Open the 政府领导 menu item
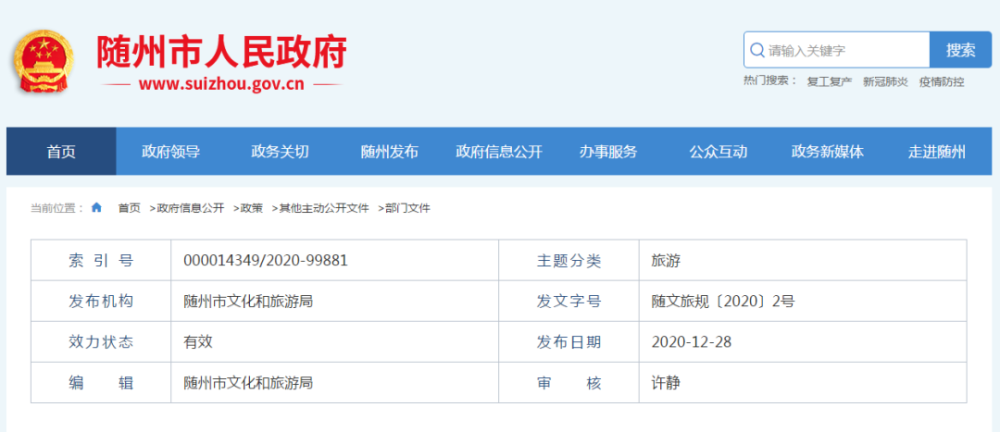The height and width of the screenshot is (432, 1000). tap(170, 152)
